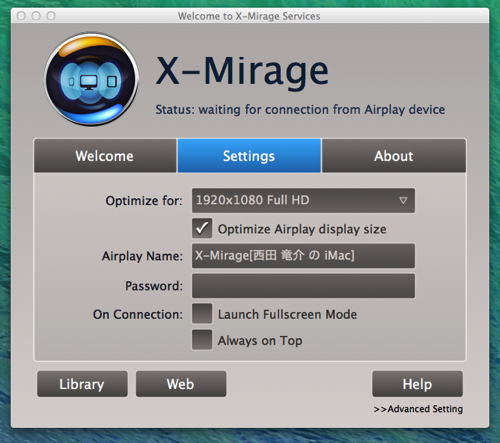This screenshot has width=500, height=443.
Task: Click the status text waiting for connection
Action: 300,110
